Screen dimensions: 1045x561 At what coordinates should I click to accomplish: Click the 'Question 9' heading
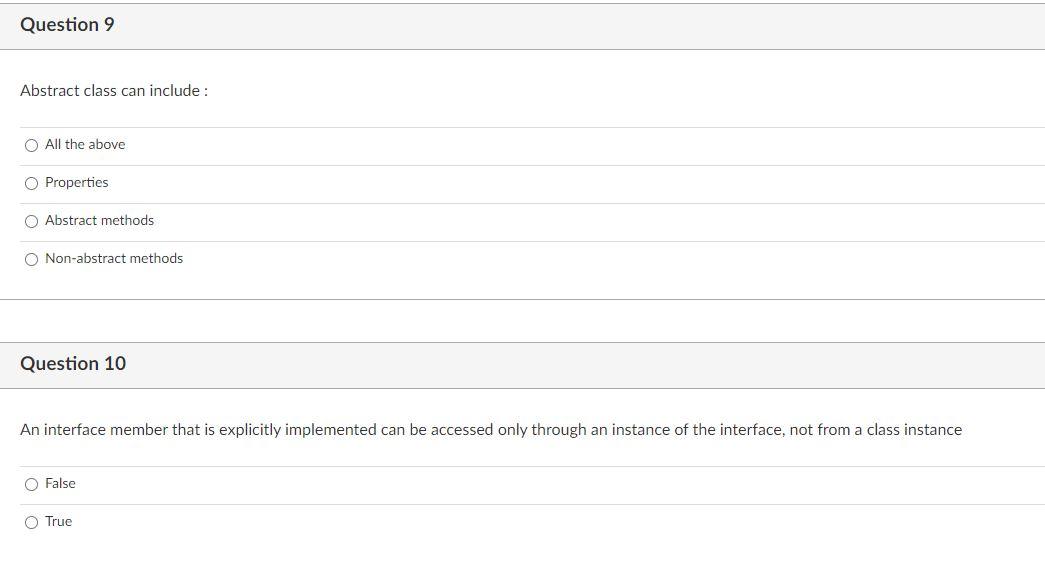pos(67,25)
